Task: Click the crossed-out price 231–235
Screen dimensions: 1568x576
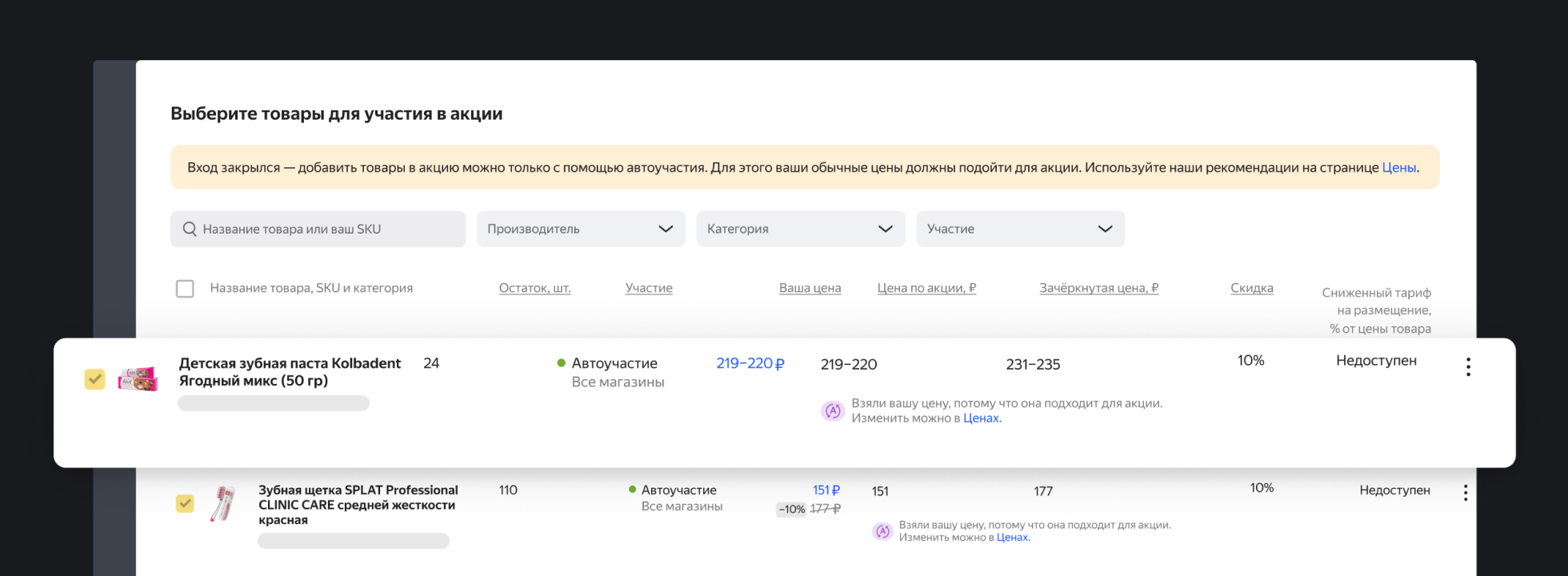Action: point(1033,365)
